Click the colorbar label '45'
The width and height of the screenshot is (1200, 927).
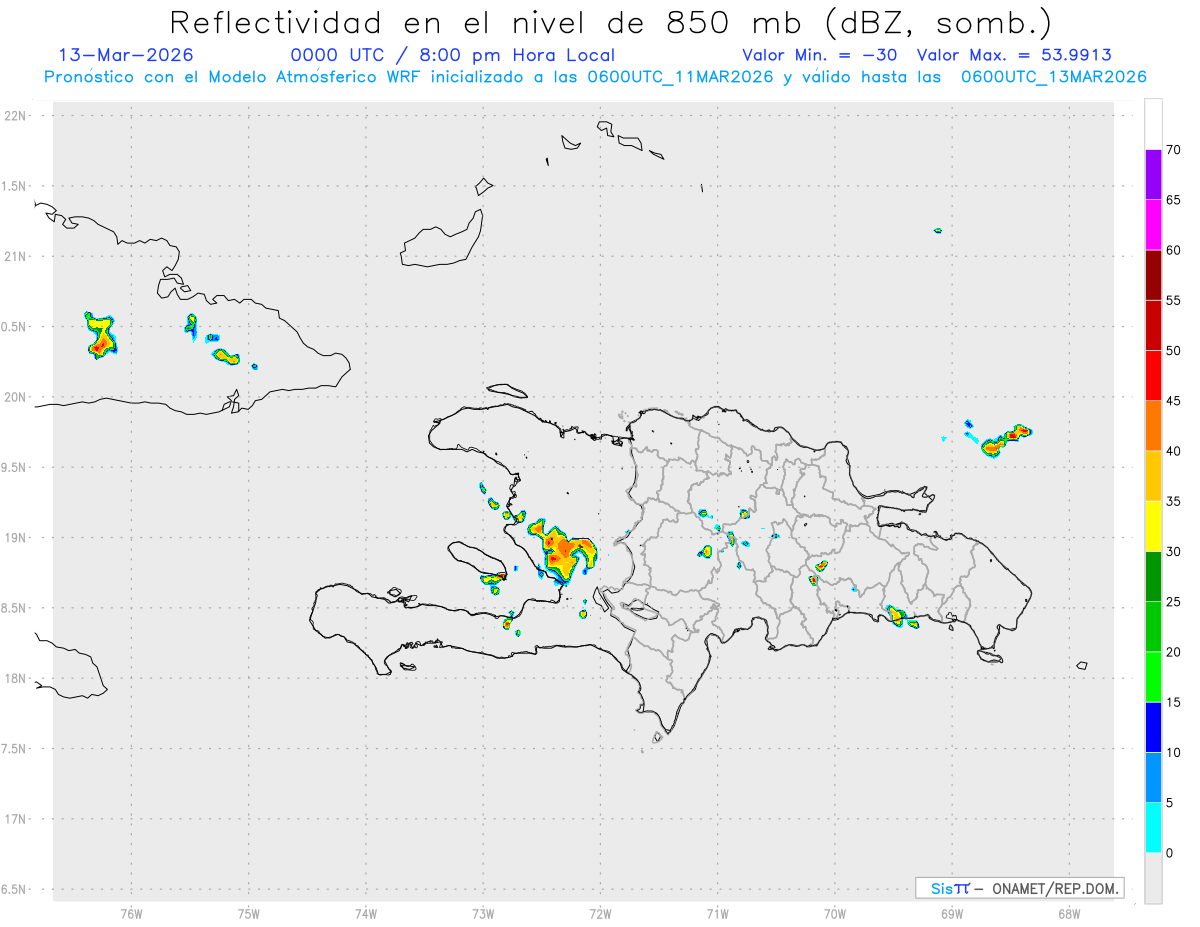click(1173, 401)
